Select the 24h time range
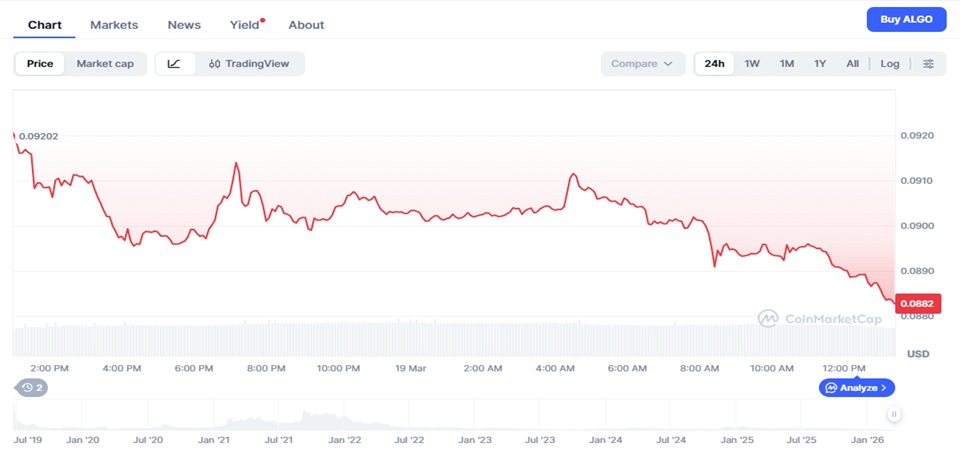 tap(714, 64)
